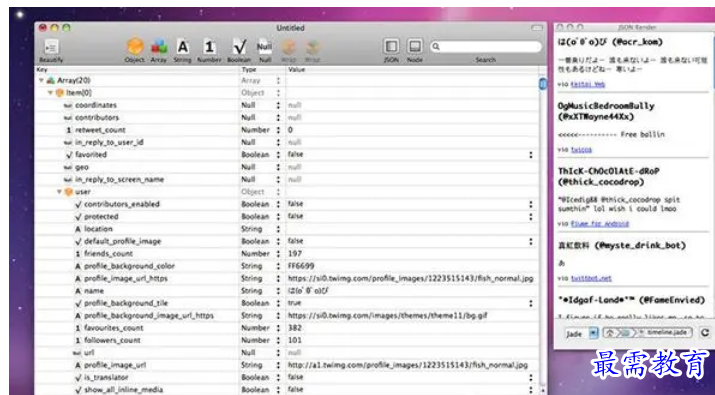Open the Jade template language dropdown
715x395 pixels.
coord(581,333)
